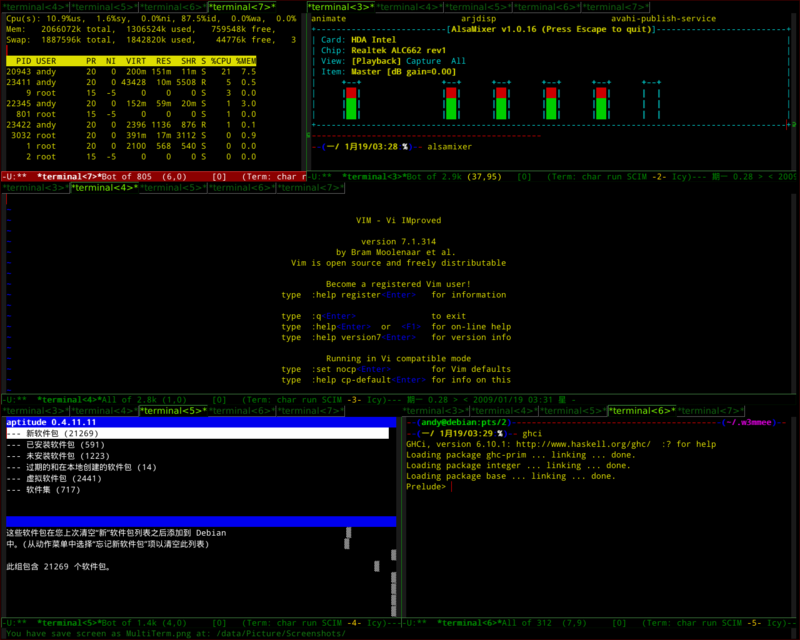Expand the 虚拟软件包 (2441) group dashes
The width and height of the screenshot is (800, 640).
coord(14,478)
